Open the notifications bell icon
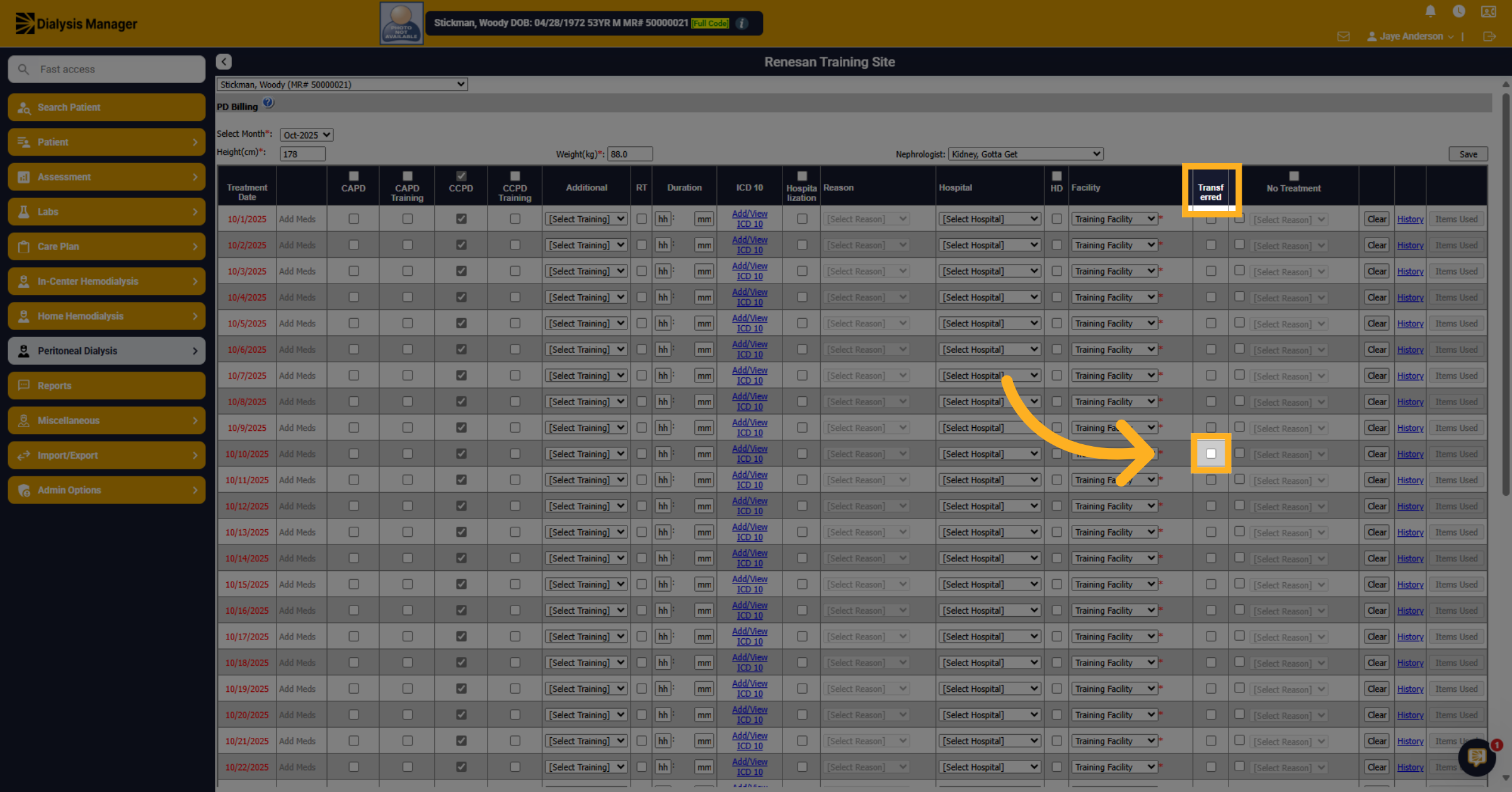The width and height of the screenshot is (1512, 792). click(x=1430, y=11)
